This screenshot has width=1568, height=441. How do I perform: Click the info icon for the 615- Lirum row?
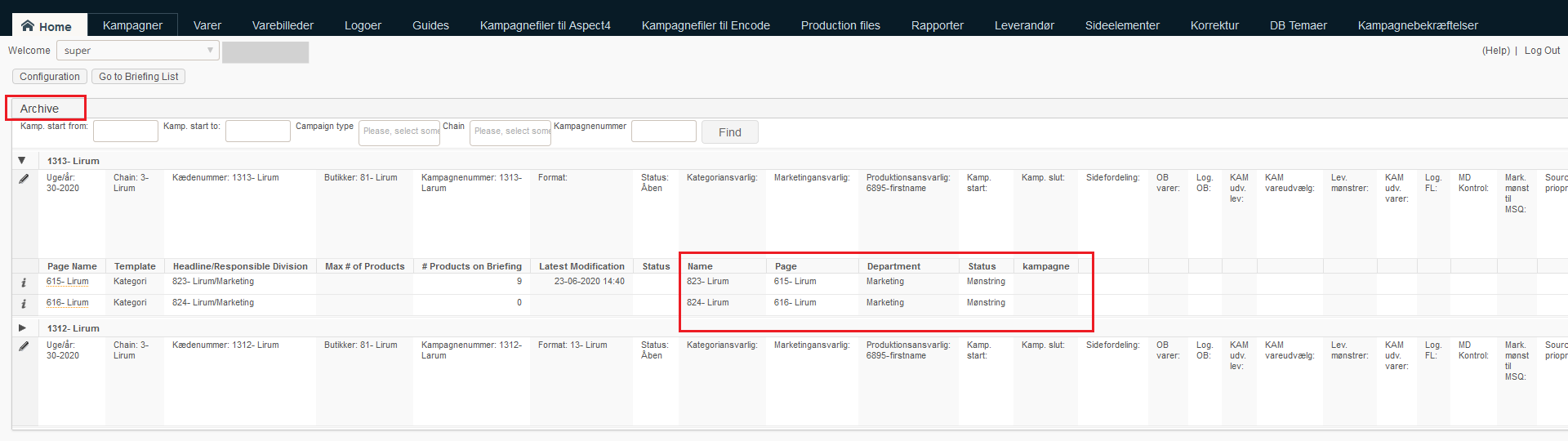pyautogui.click(x=24, y=283)
